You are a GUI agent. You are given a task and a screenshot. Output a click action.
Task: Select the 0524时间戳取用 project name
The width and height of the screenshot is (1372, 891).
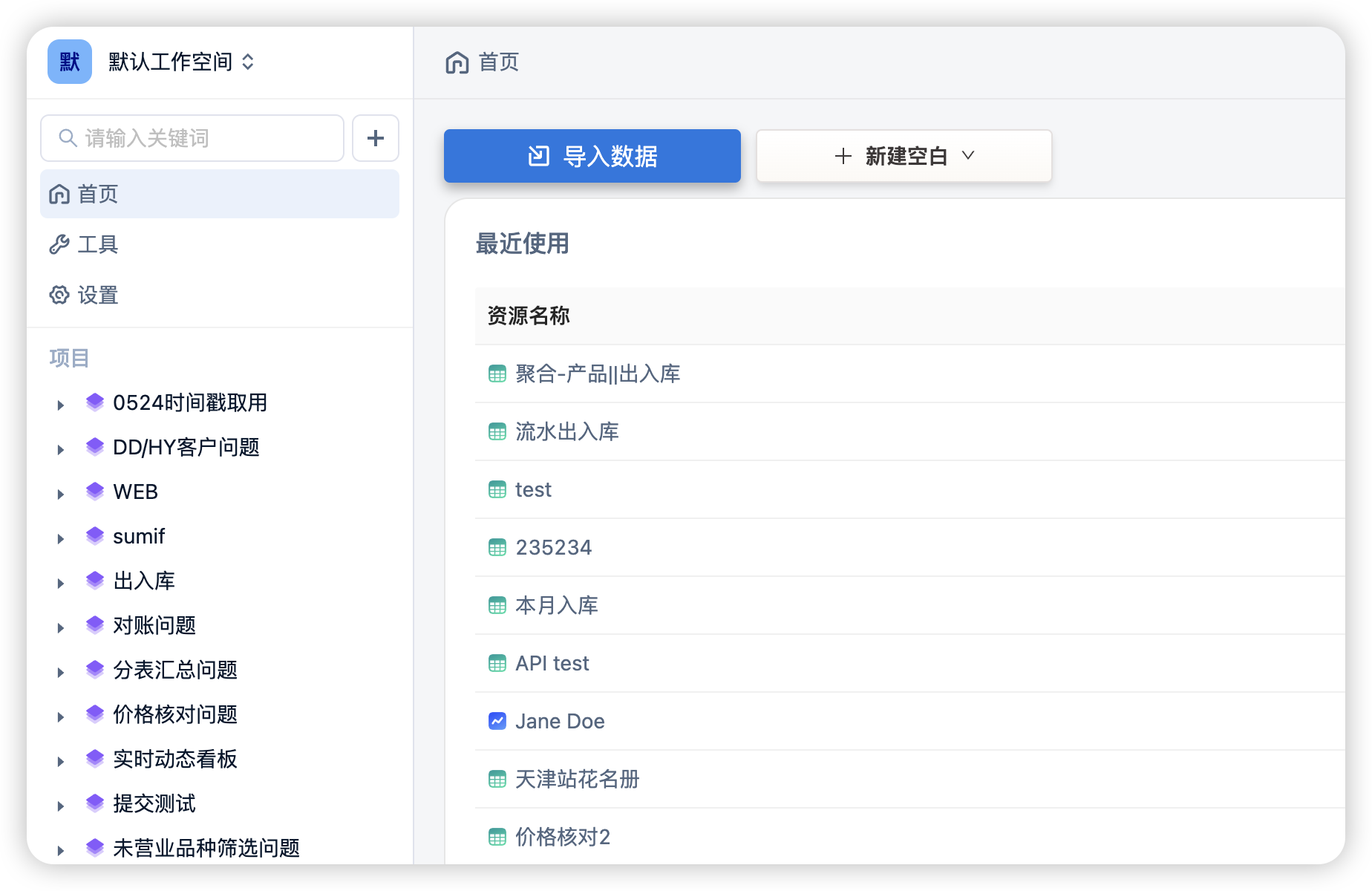click(190, 402)
